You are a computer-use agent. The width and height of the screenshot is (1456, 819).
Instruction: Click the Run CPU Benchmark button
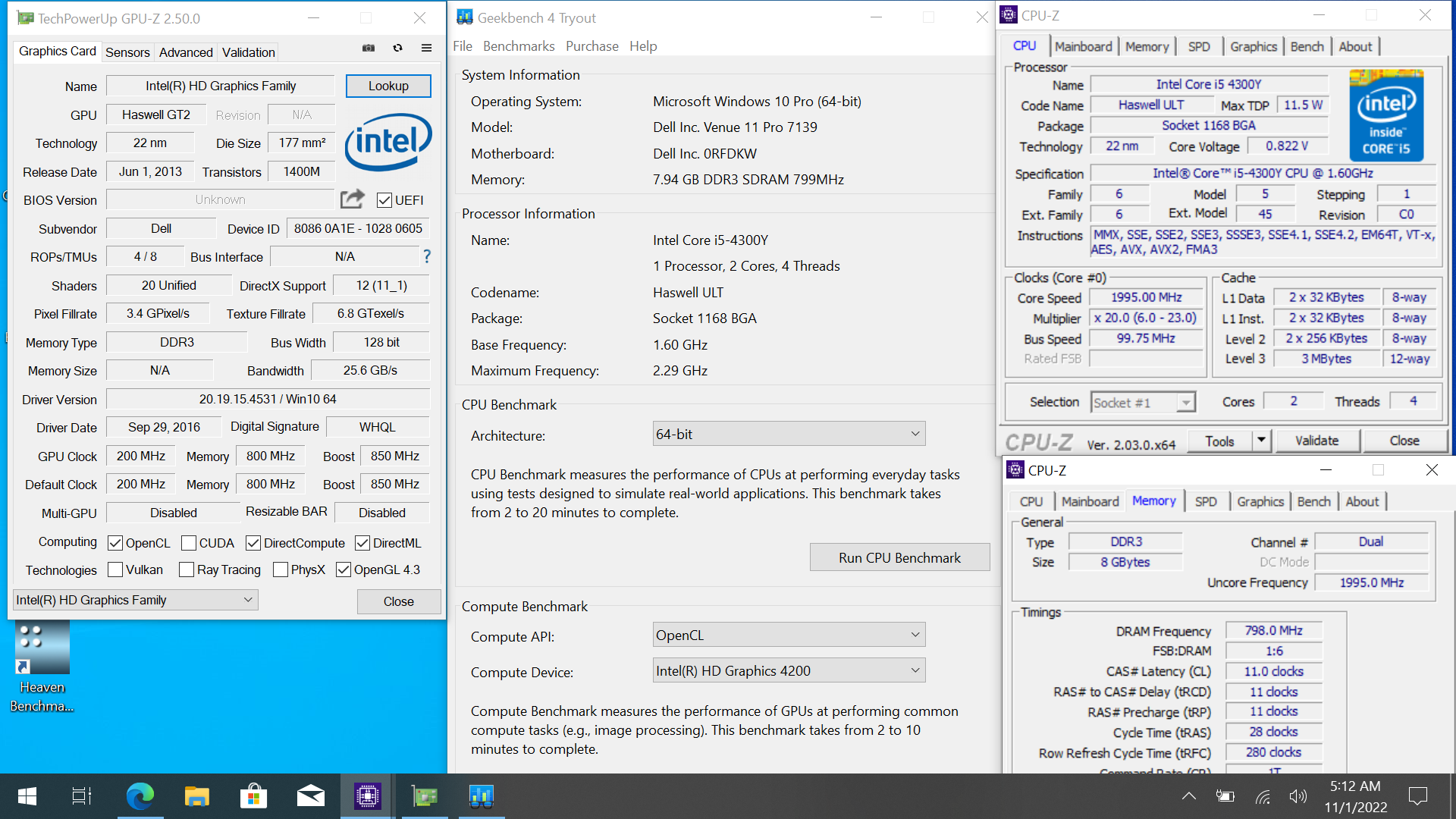pyautogui.click(x=899, y=557)
